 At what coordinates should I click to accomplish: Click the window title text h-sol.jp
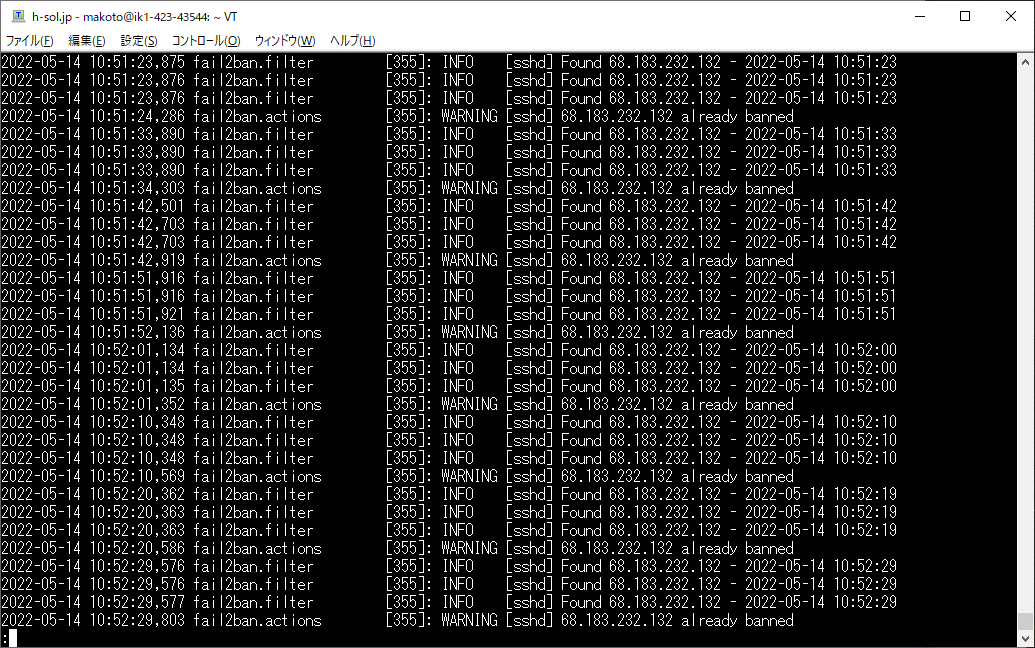[52, 16]
